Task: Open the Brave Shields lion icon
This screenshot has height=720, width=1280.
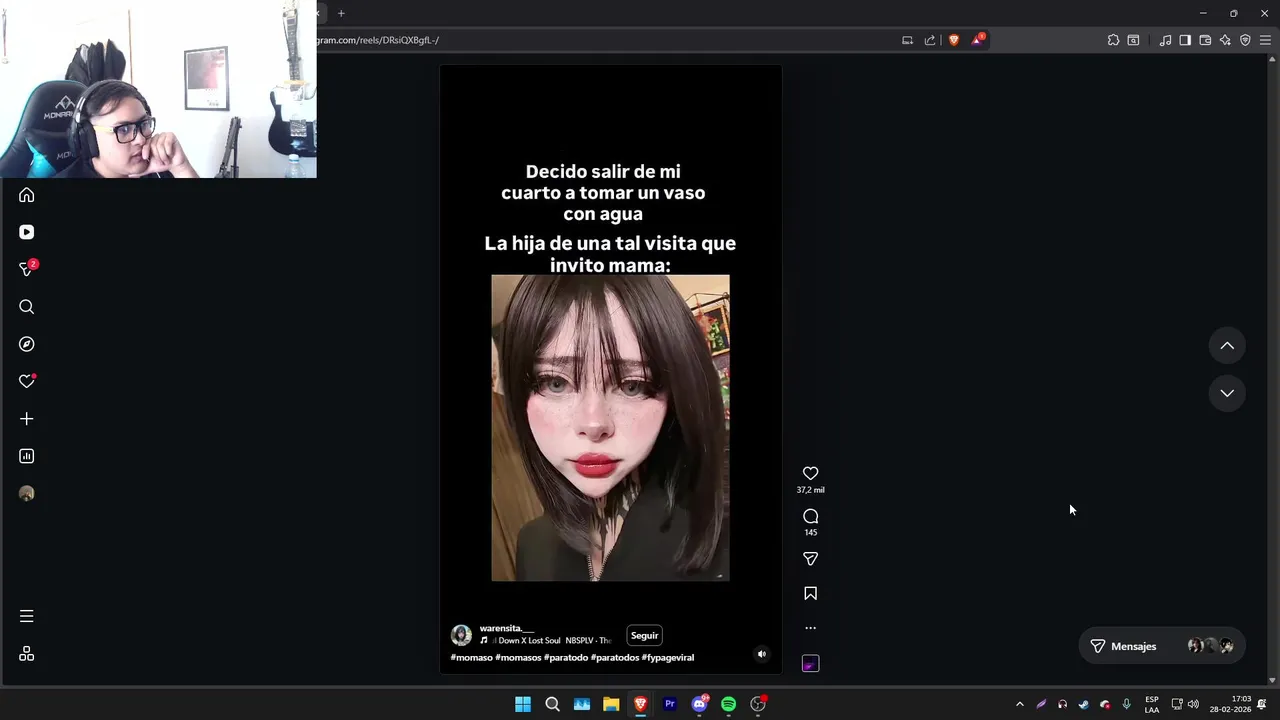Action: [954, 40]
